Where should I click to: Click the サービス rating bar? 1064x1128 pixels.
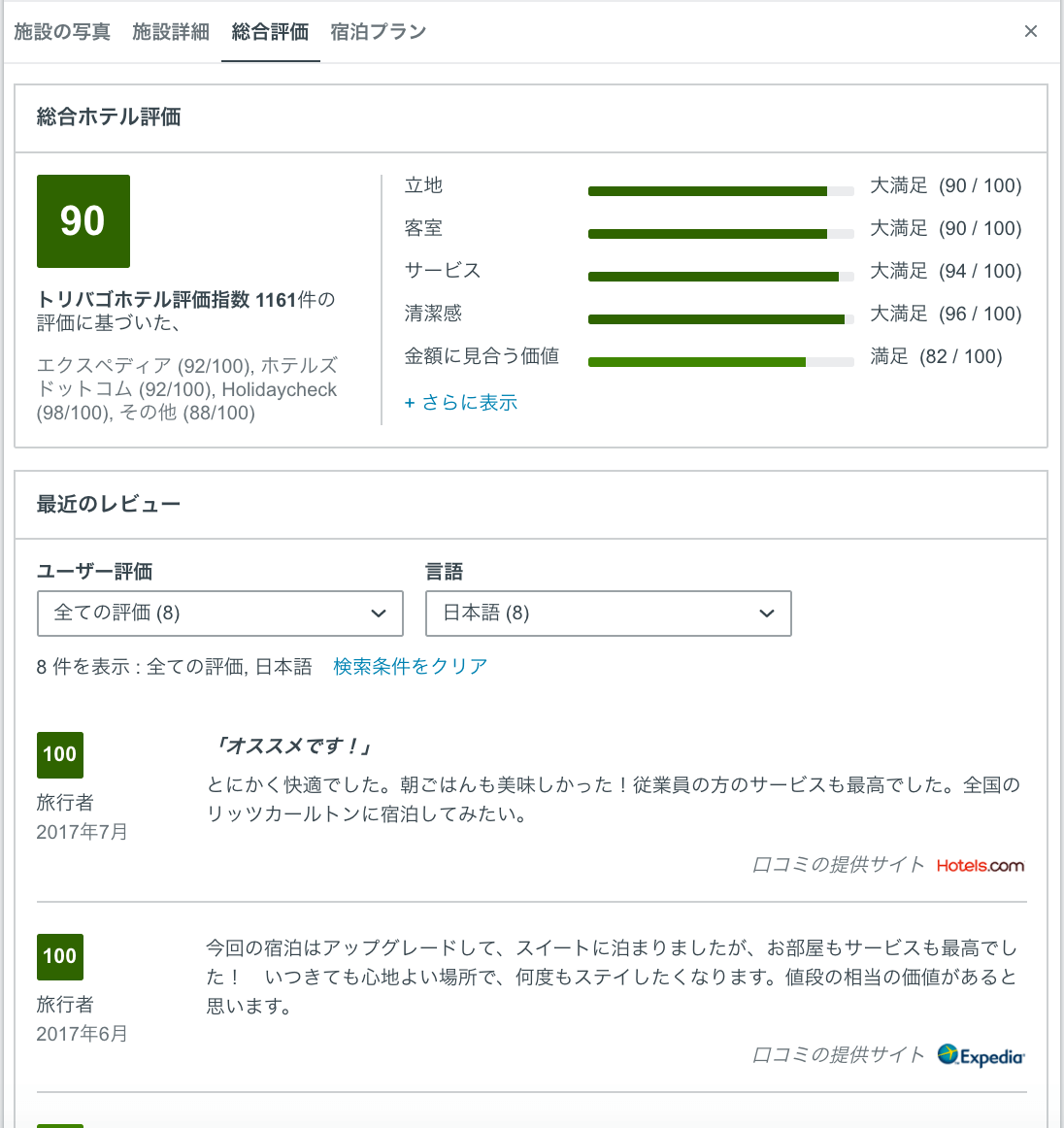tap(720, 277)
